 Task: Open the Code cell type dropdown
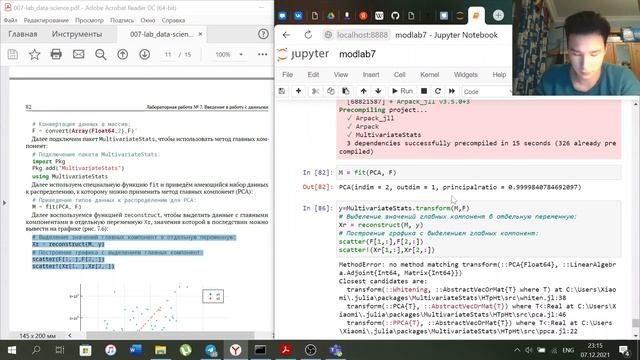487,91
